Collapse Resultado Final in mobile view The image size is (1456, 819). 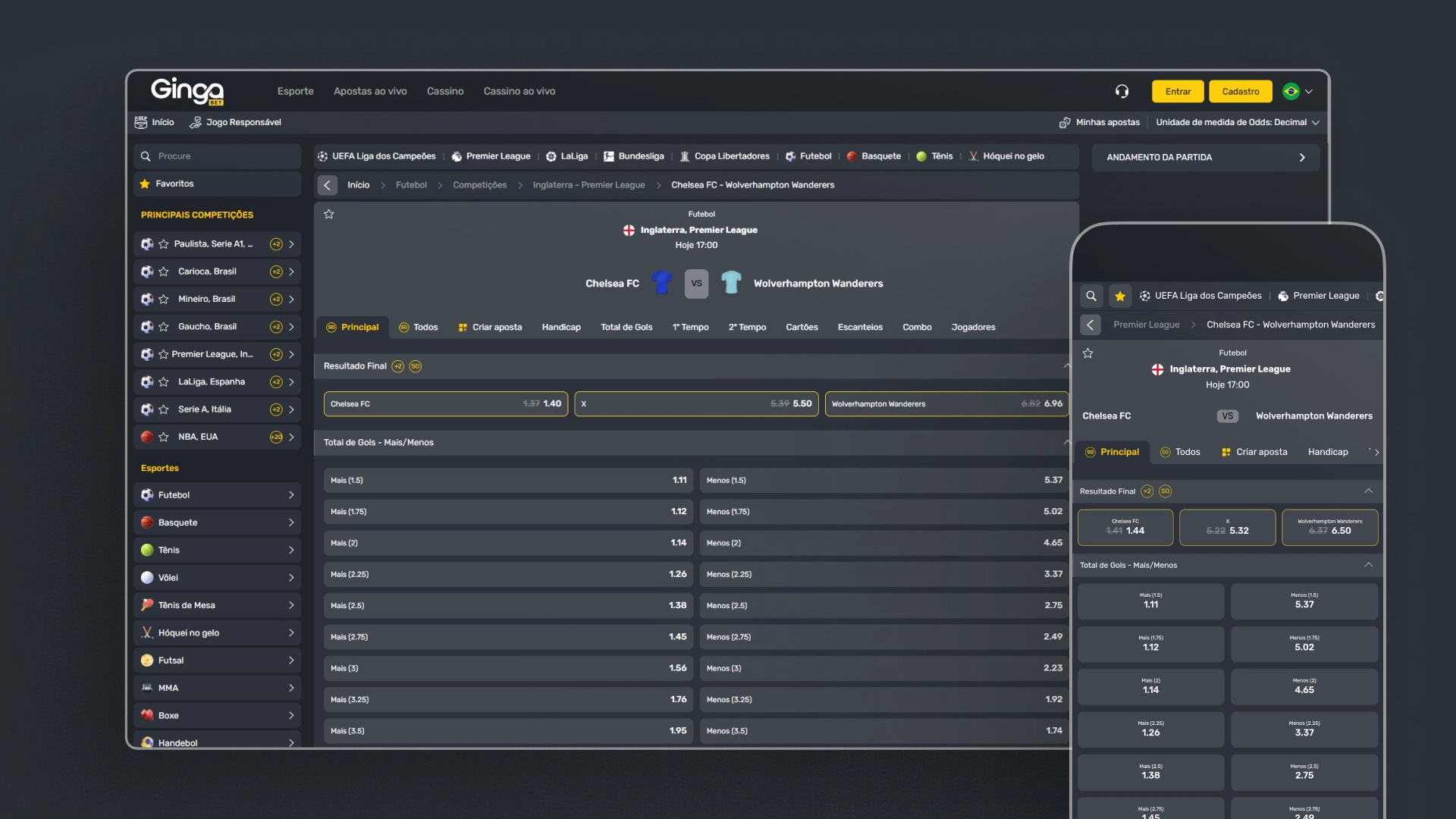tap(1369, 491)
